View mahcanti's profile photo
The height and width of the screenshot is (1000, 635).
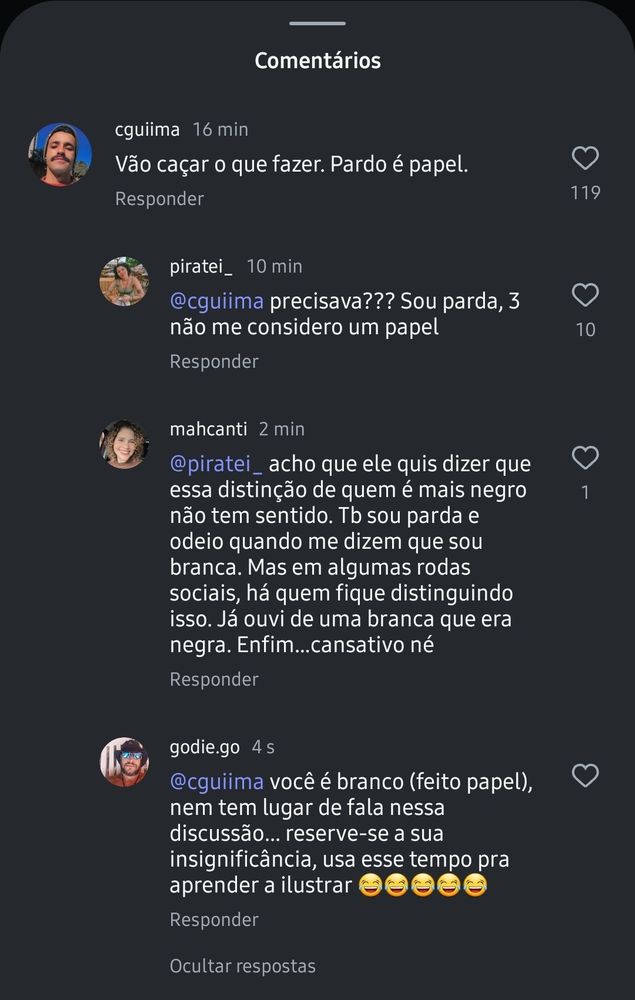tap(124, 444)
